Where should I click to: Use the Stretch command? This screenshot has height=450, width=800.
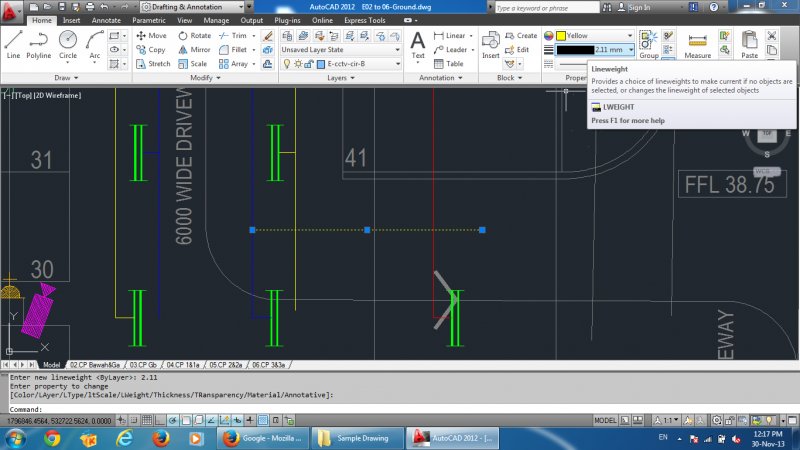pyautogui.click(x=153, y=64)
